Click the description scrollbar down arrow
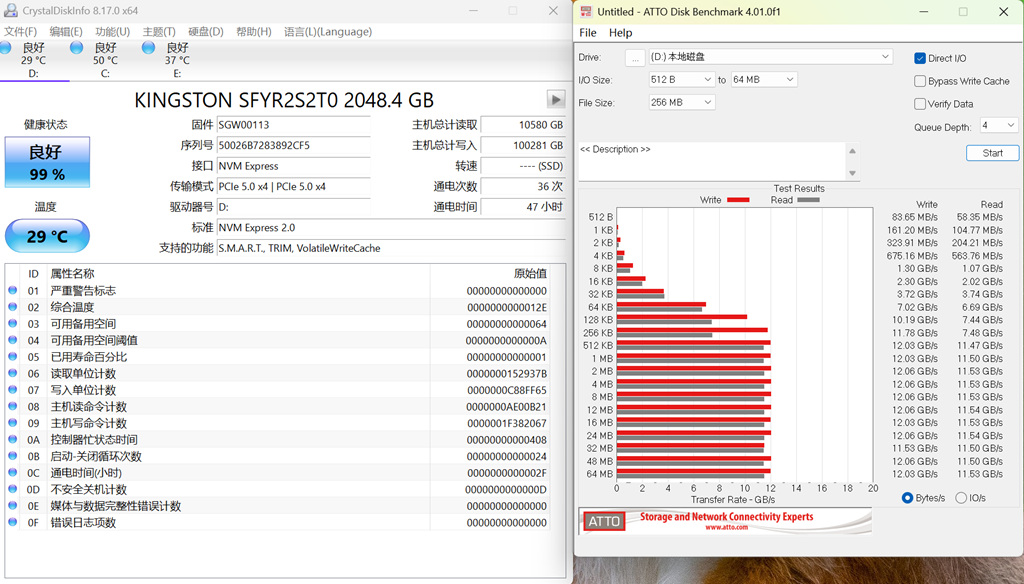Viewport: 1024px width, 584px height. 852,173
